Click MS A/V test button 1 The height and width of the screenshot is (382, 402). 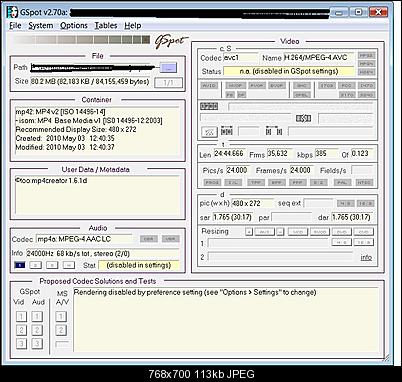pyautogui.click(x=61, y=316)
